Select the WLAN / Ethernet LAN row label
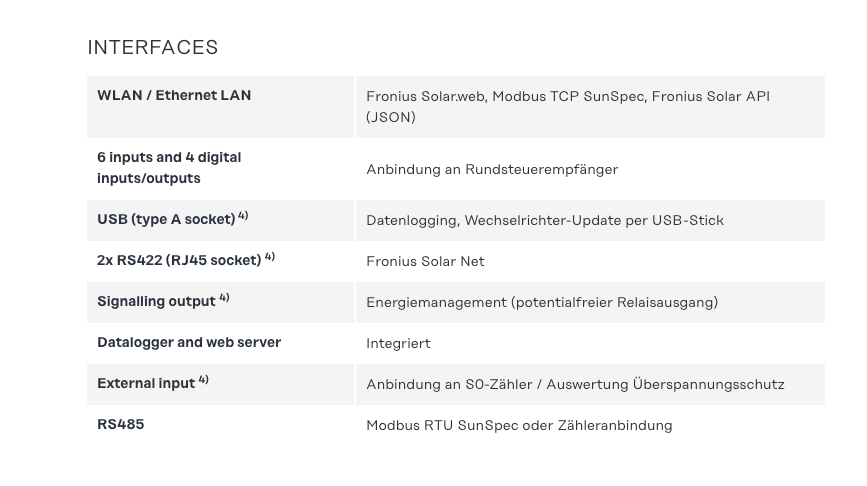The height and width of the screenshot is (486, 867). pos(174,95)
